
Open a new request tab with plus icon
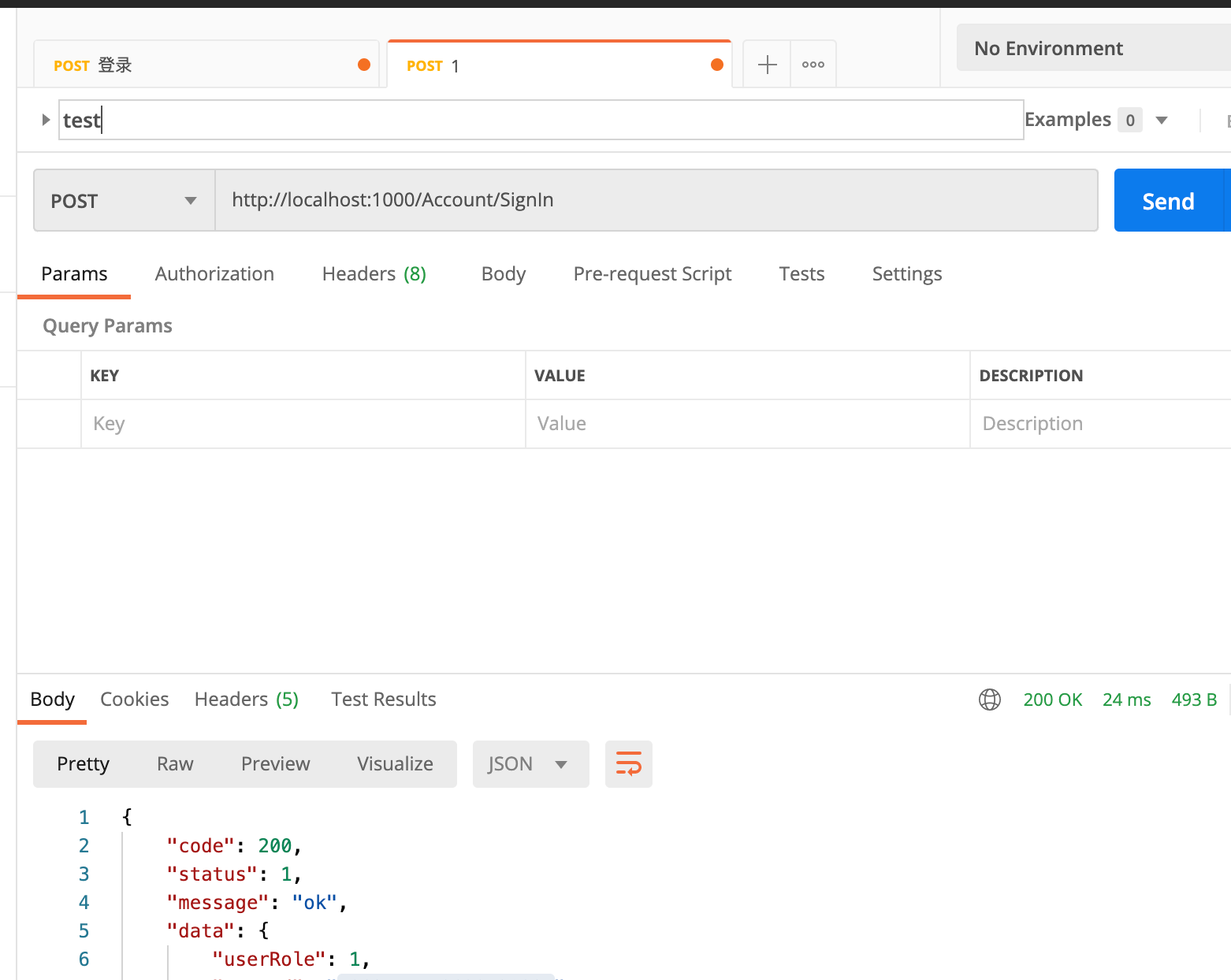click(767, 65)
